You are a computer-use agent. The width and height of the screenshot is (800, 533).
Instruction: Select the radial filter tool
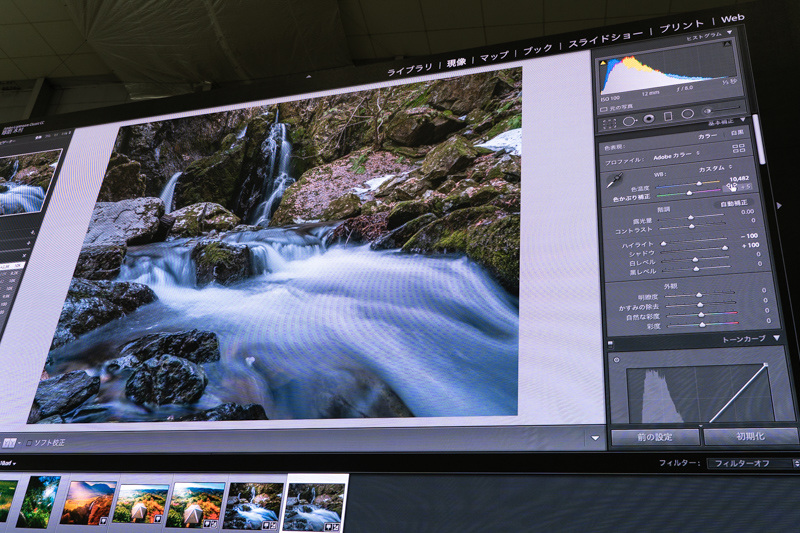coord(687,113)
